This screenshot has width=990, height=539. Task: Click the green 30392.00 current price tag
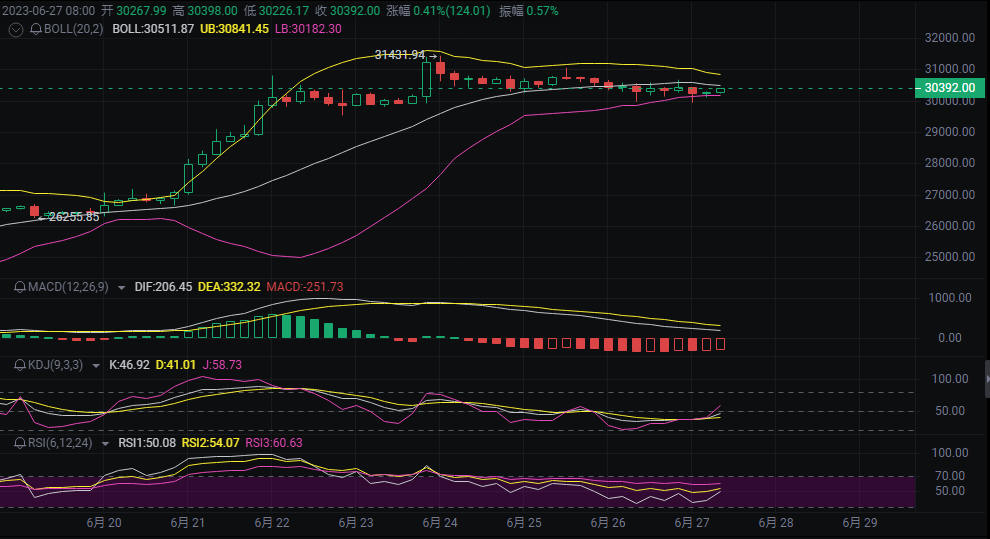pyautogui.click(x=950, y=88)
